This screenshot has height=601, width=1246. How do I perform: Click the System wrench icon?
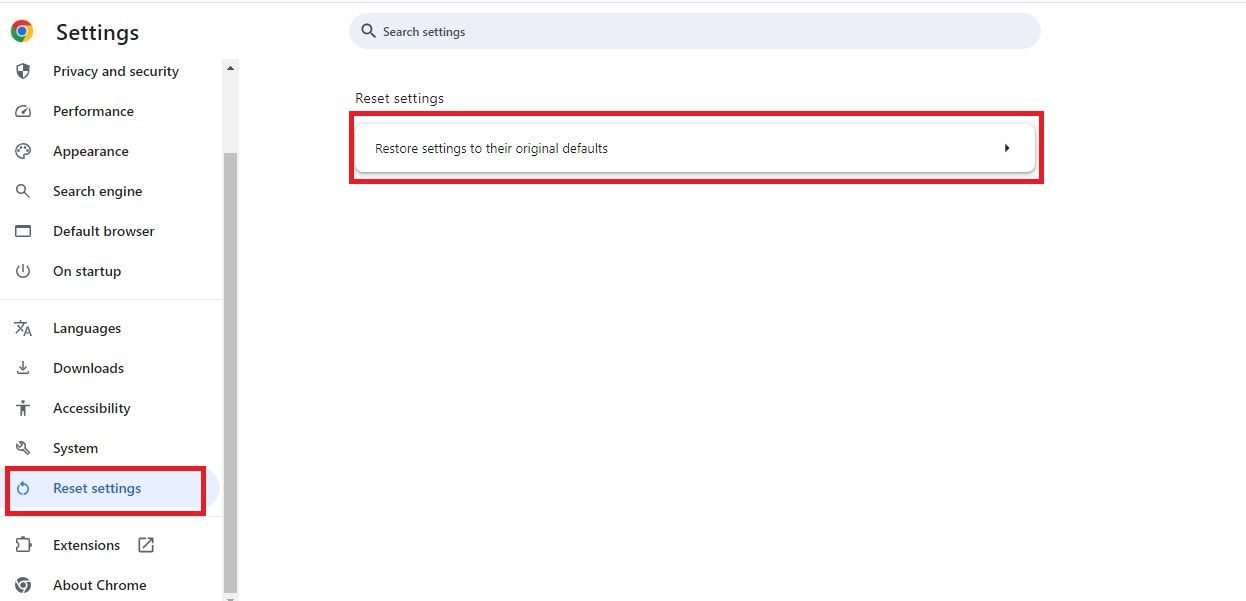pos(23,448)
